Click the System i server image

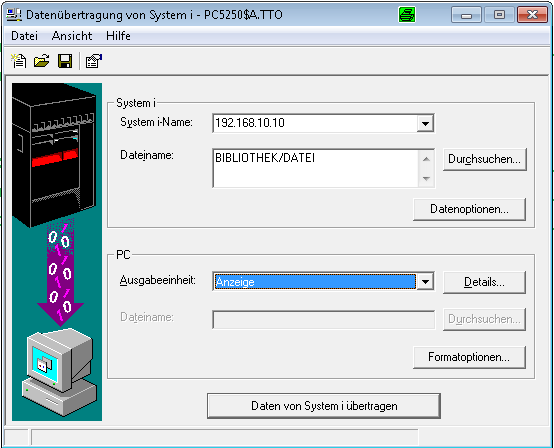coord(54,155)
